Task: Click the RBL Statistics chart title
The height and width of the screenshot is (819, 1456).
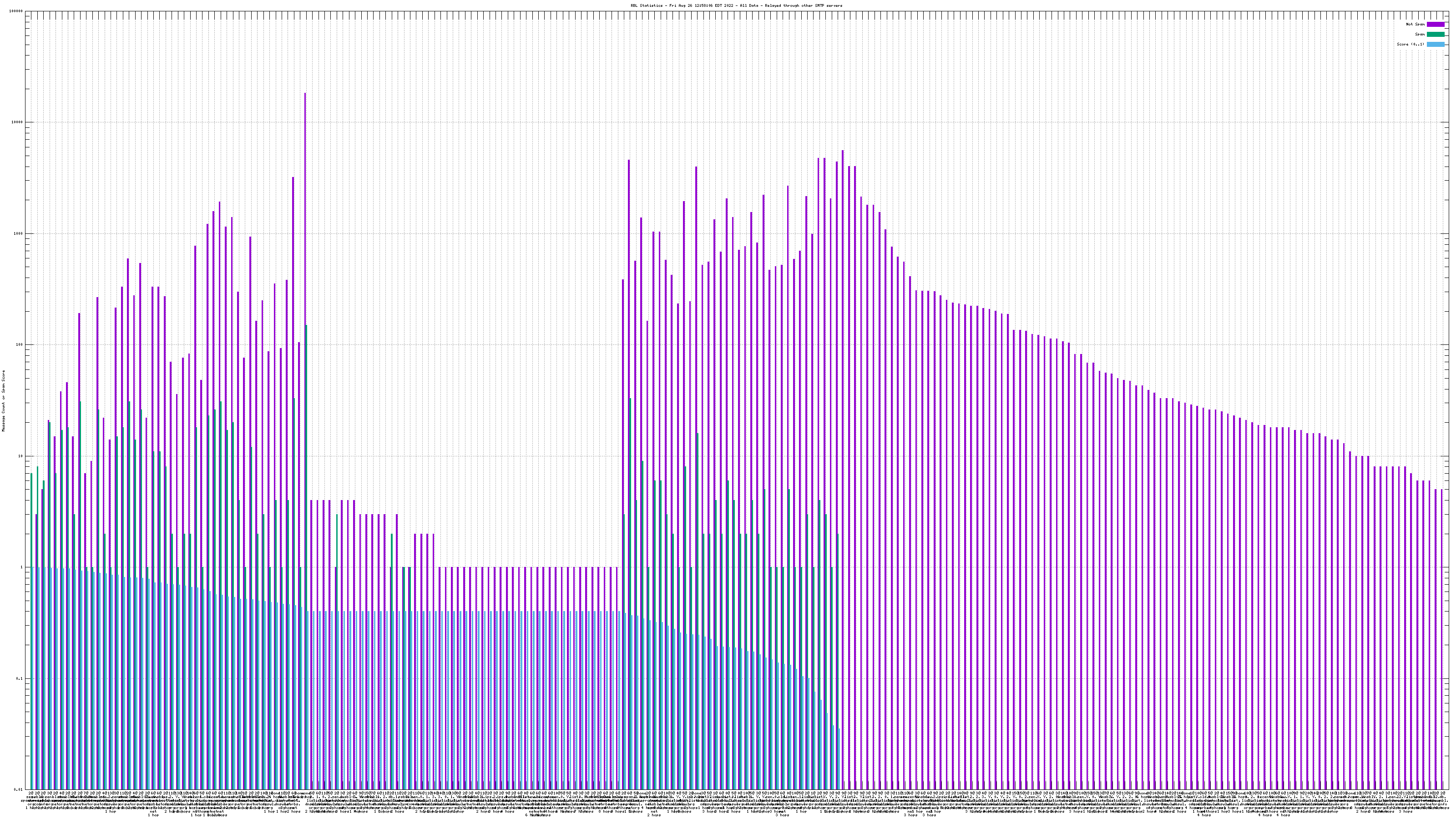Action: tap(736, 5)
